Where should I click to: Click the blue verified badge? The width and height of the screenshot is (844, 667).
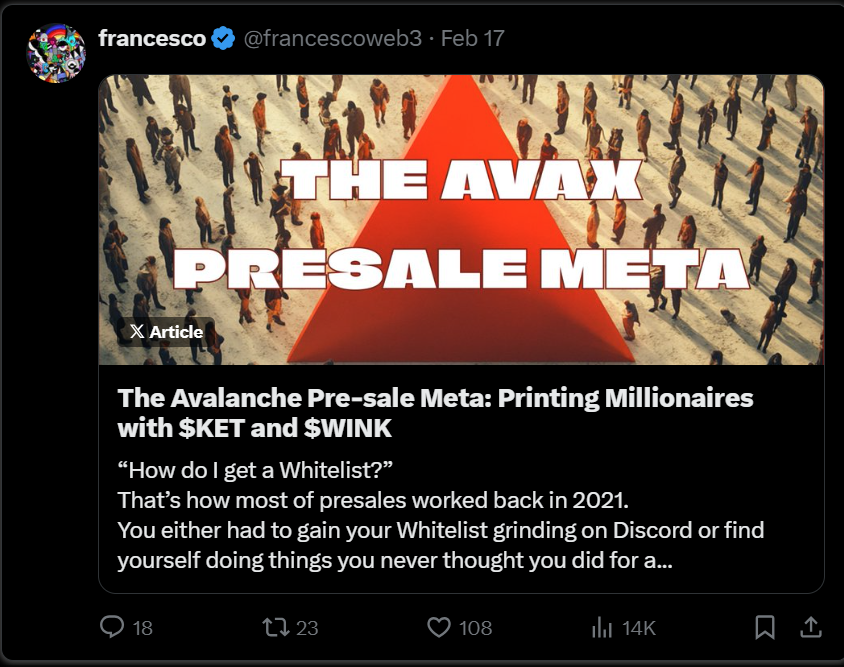[223, 39]
